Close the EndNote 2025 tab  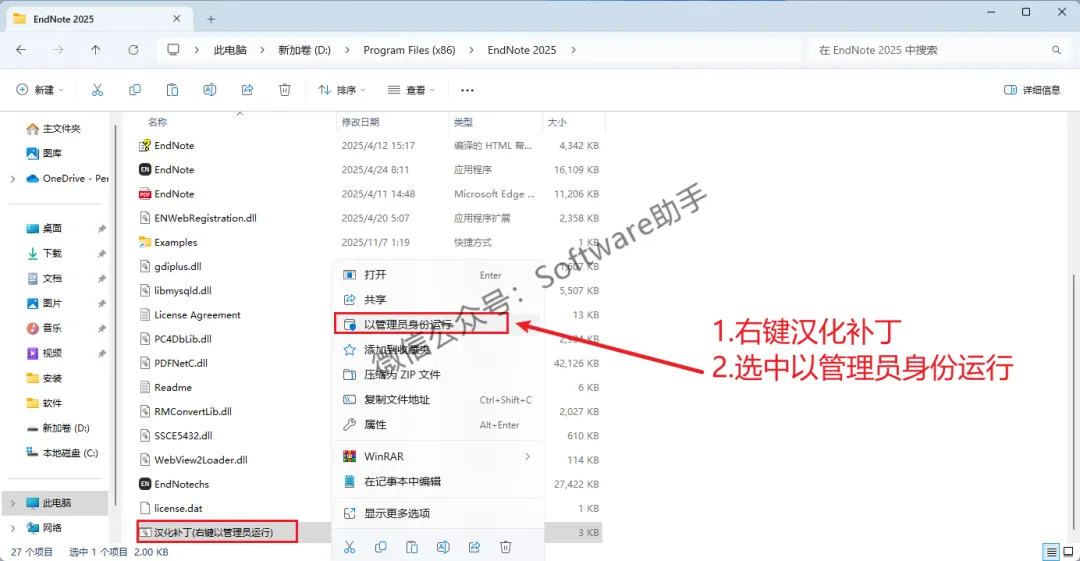[177, 19]
